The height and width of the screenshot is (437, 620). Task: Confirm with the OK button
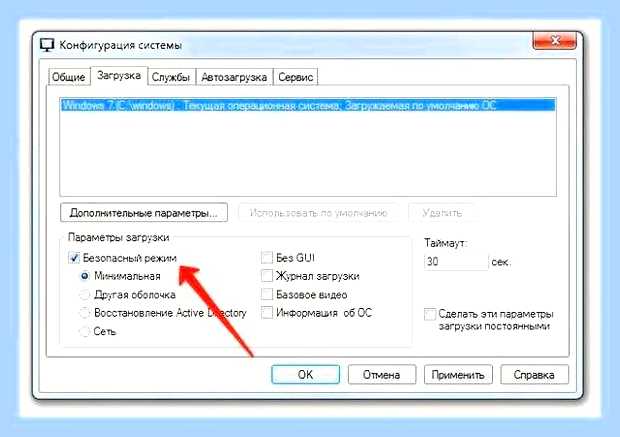click(x=305, y=375)
